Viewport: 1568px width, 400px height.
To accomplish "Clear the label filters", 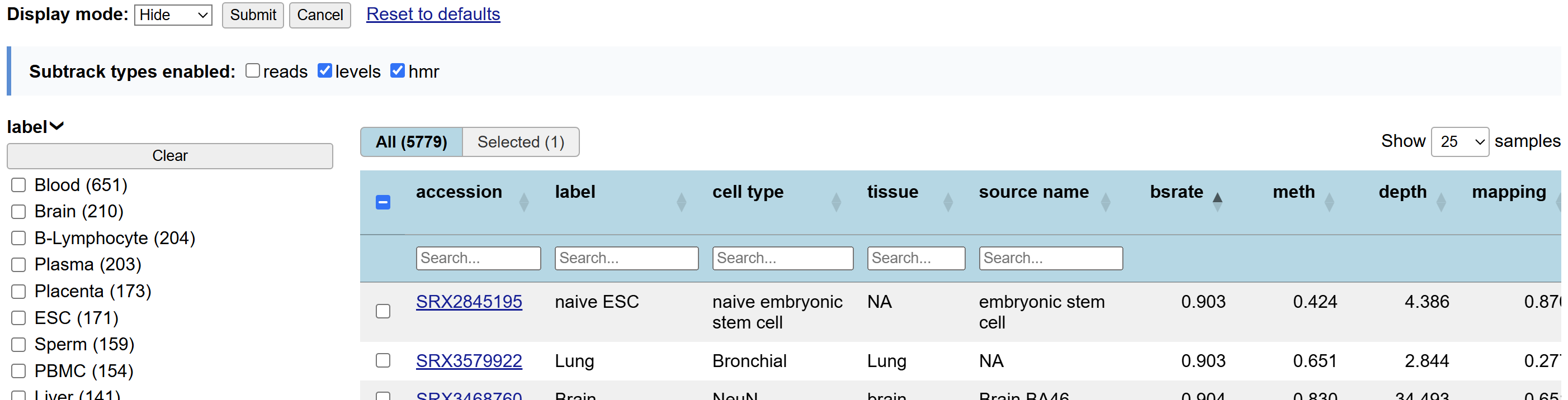I will [171, 156].
